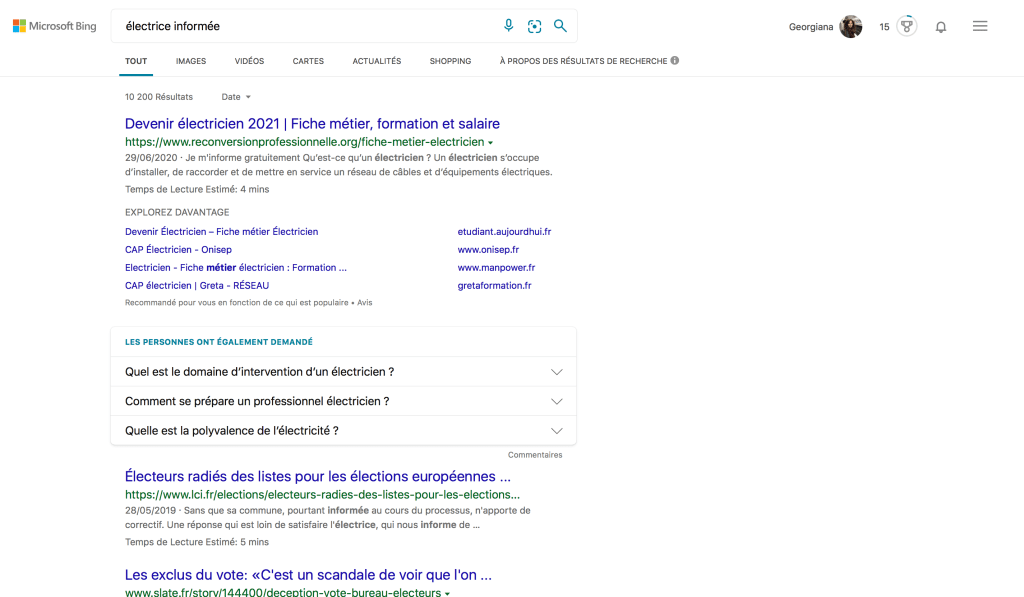Switch to the Actualités tab

376,61
